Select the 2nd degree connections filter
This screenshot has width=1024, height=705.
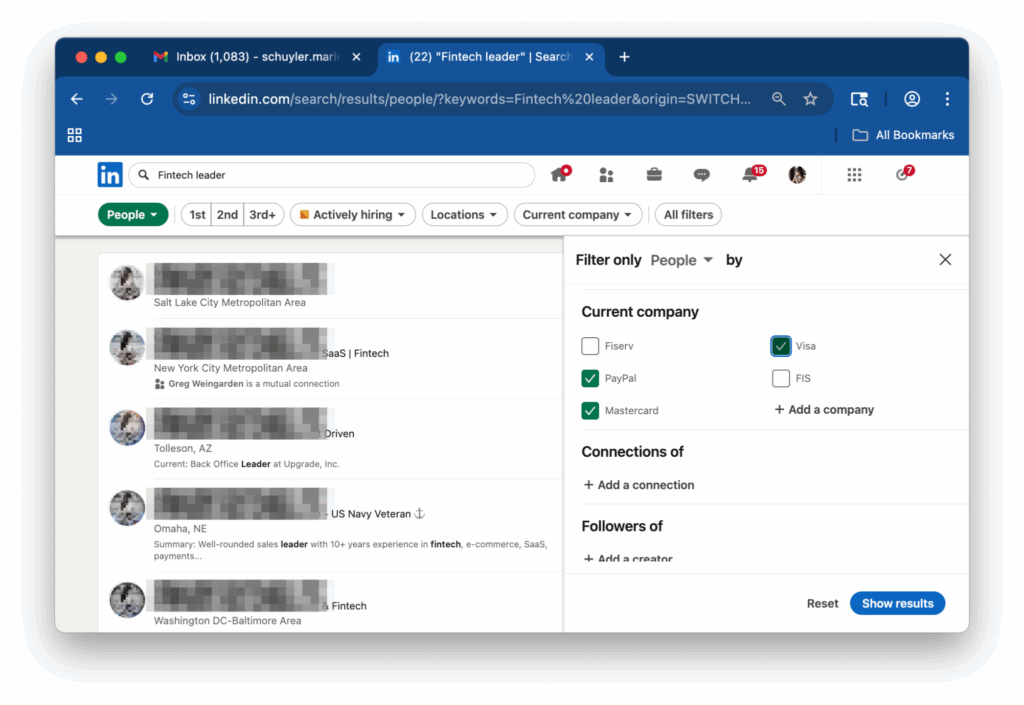pos(227,215)
